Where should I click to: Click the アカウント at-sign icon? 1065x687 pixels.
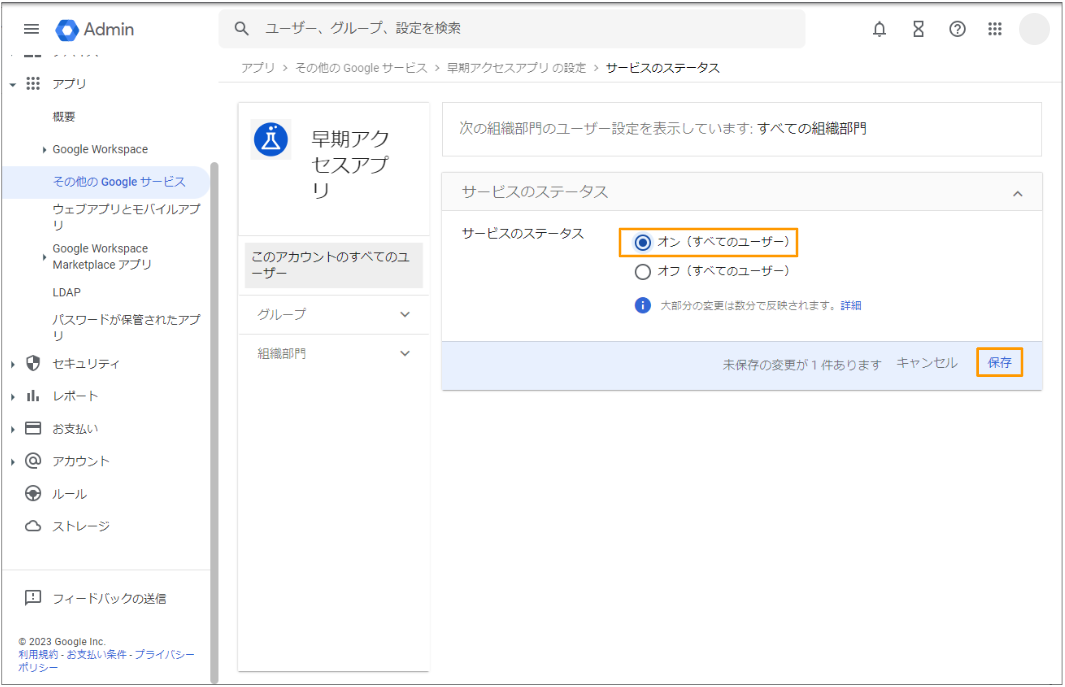point(33,461)
